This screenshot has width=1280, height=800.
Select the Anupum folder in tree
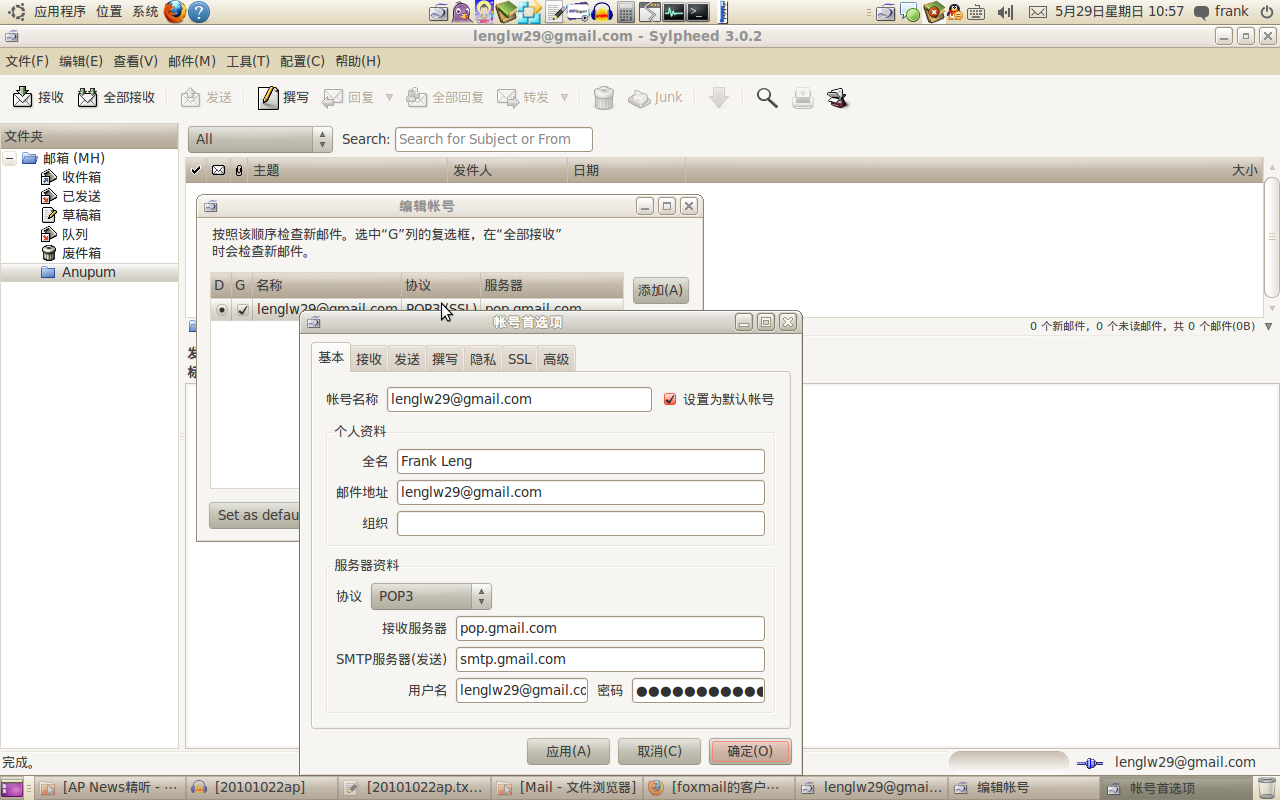tap(89, 272)
